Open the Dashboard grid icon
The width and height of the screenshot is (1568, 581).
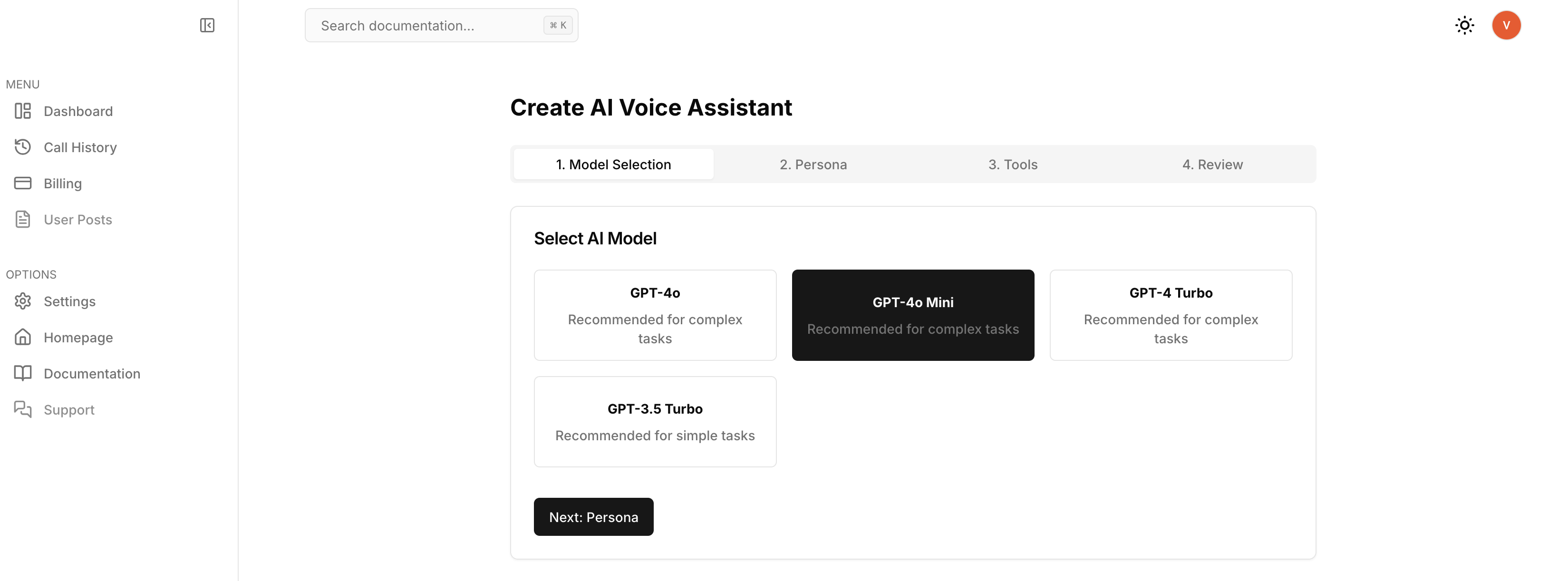pyautogui.click(x=22, y=111)
